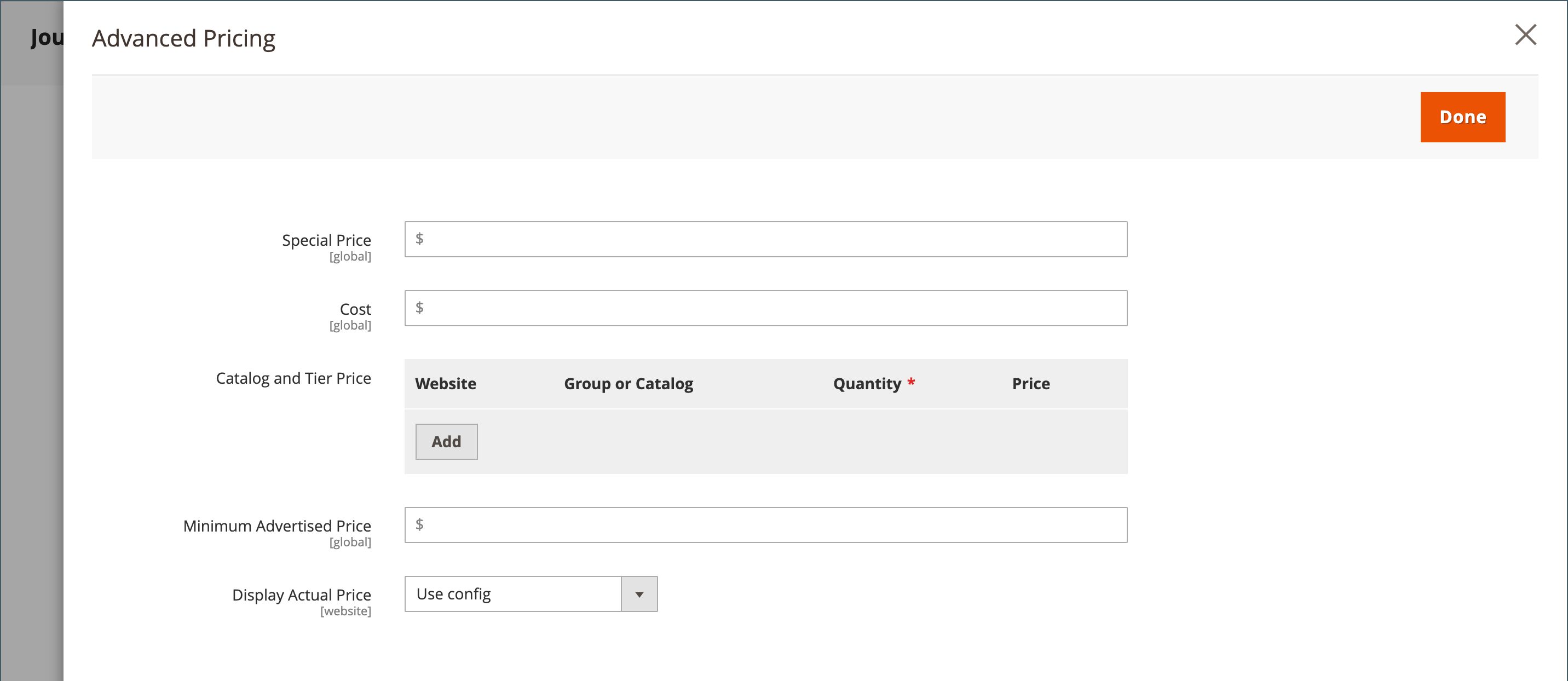Open the Display Actual Price select box
The width and height of the screenshot is (1568, 681).
pos(512,594)
